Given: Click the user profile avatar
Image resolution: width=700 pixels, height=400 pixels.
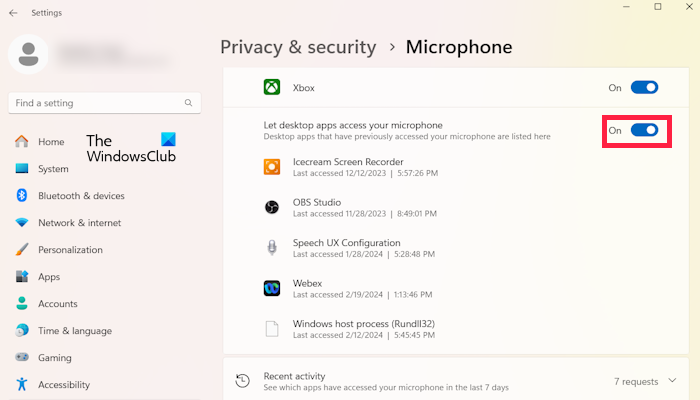Looking at the screenshot, I should pos(27,55).
